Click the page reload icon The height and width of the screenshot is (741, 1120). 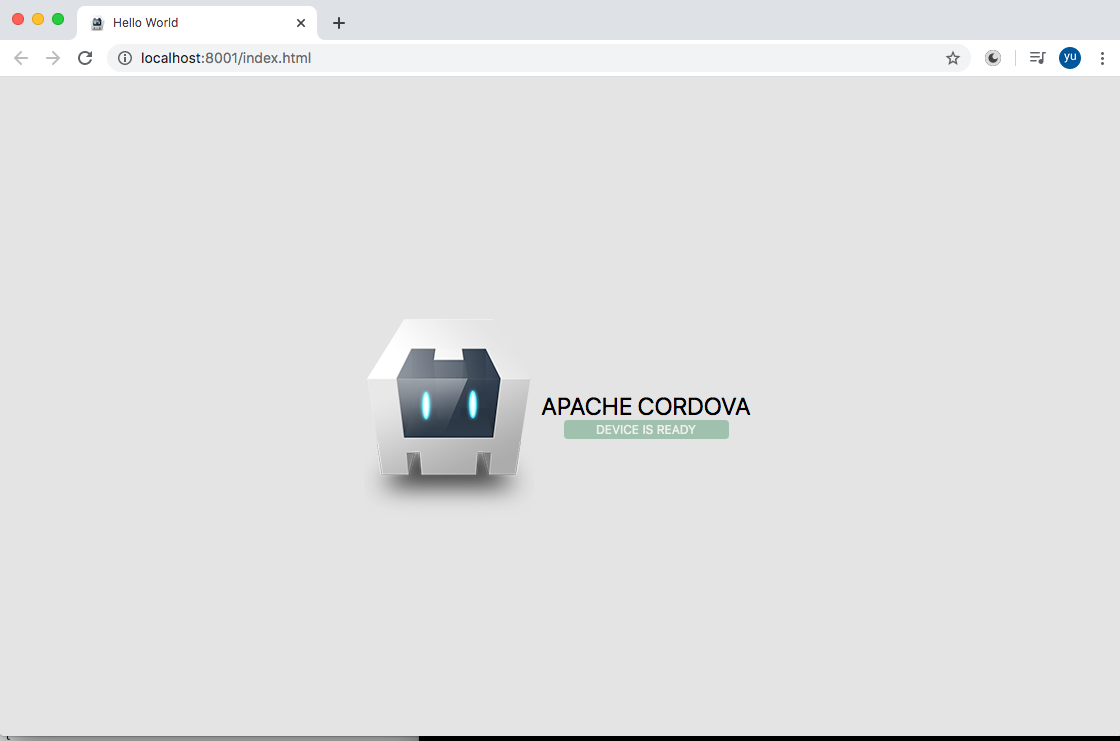coord(85,58)
